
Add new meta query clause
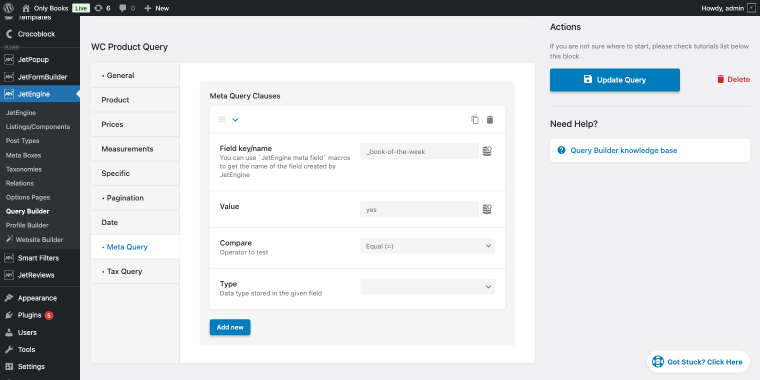tap(230, 327)
